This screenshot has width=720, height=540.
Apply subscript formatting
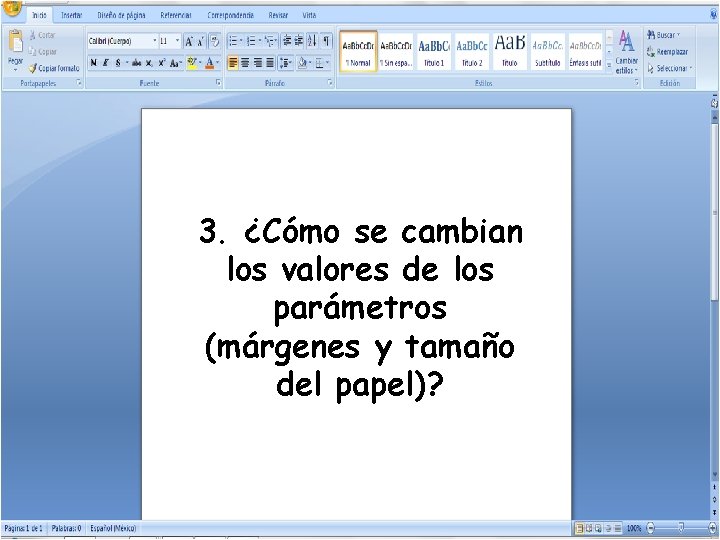pyautogui.click(x=149, y=63)
